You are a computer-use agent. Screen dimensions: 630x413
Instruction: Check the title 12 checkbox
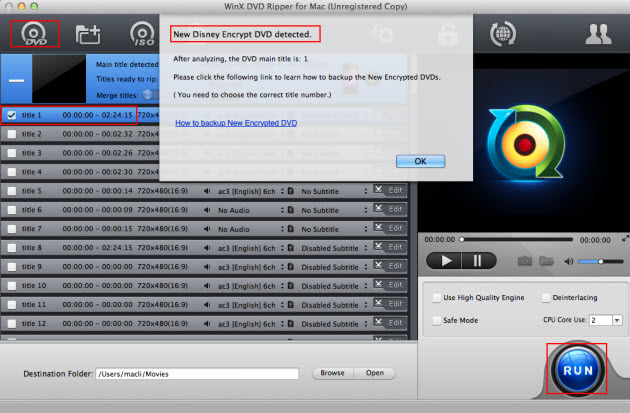[12, 323]
